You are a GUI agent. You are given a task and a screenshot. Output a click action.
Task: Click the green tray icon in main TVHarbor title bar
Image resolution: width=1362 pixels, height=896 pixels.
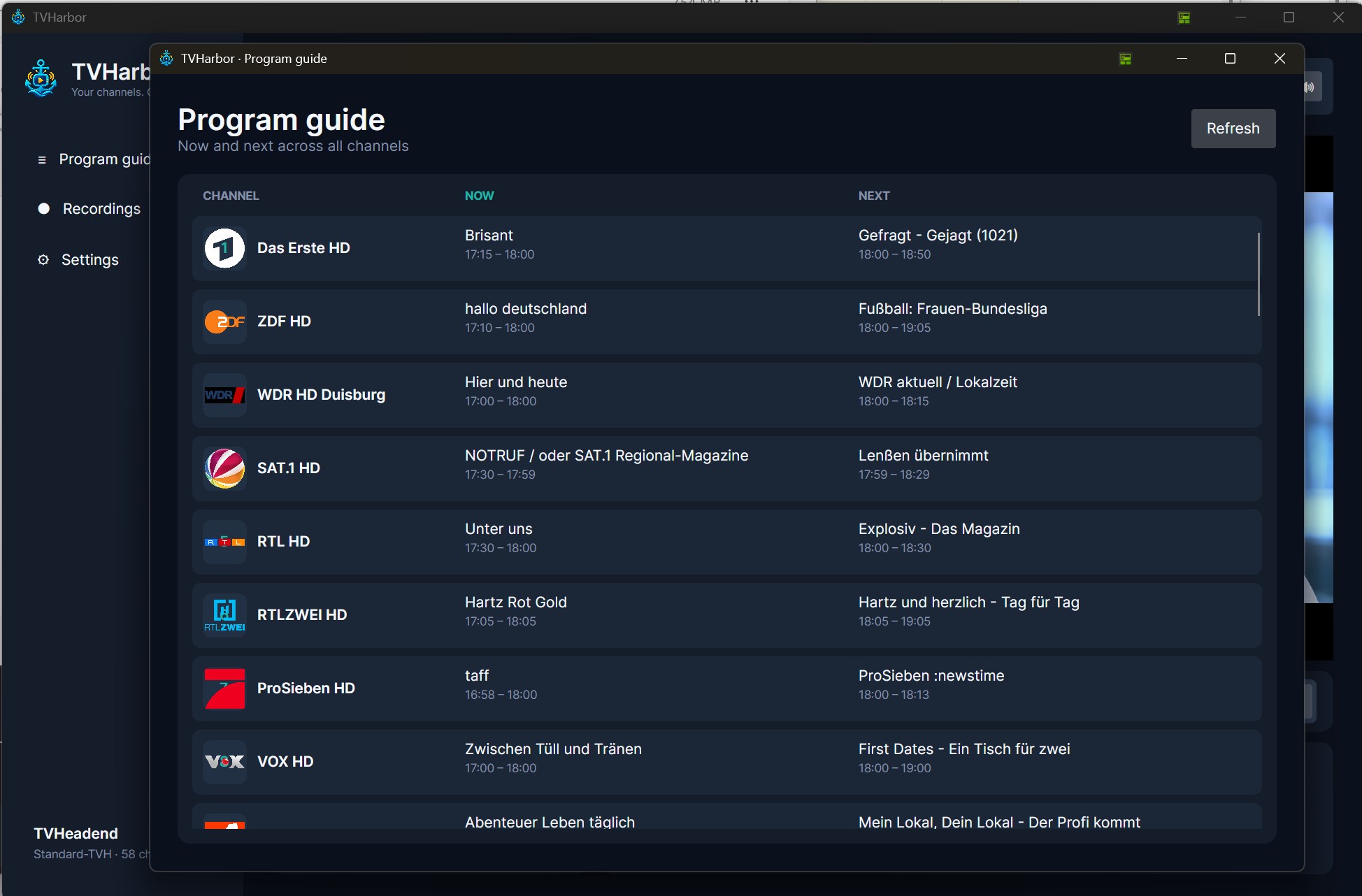pos(1184,17)
